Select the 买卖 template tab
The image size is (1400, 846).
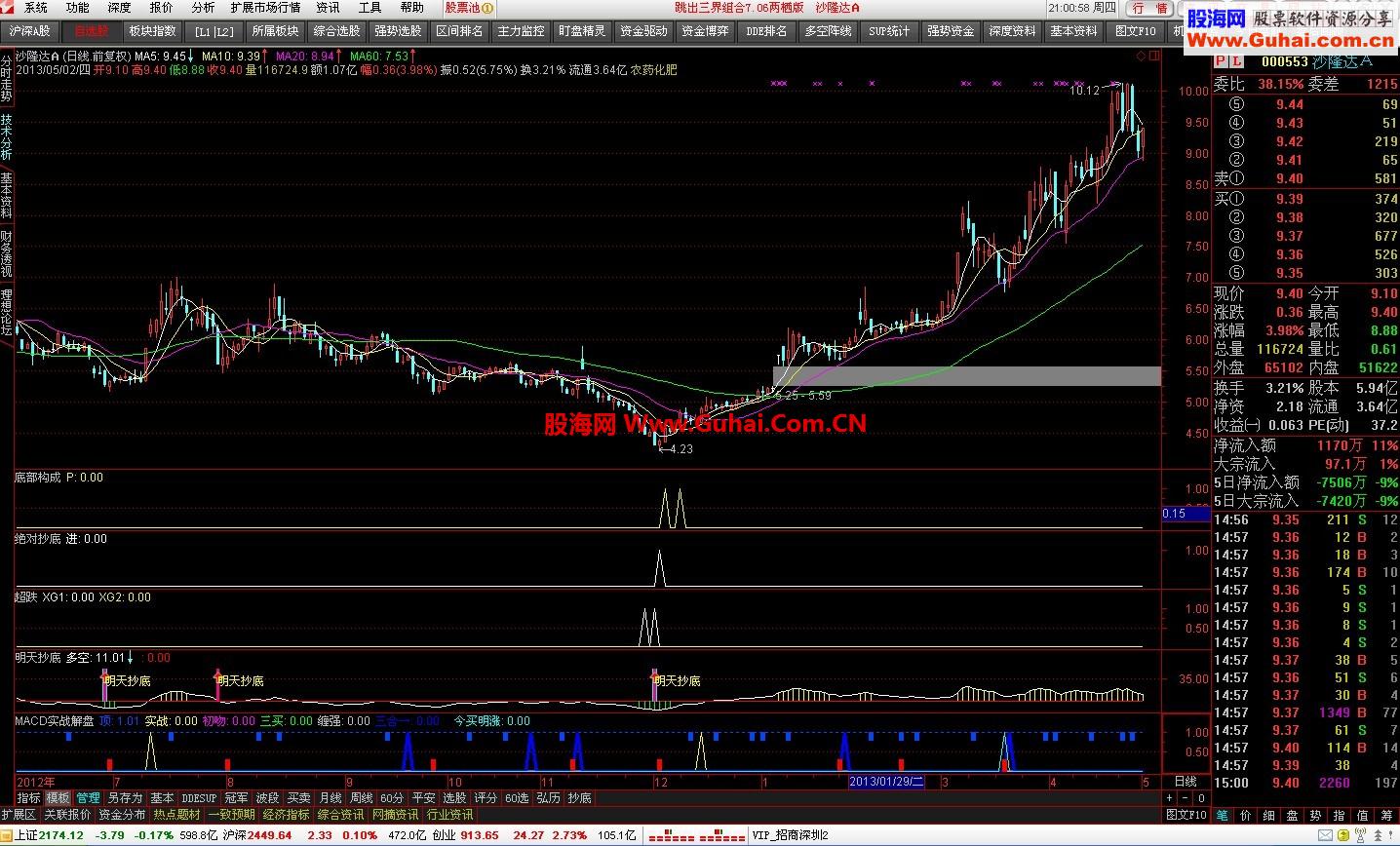coord(298,797)
